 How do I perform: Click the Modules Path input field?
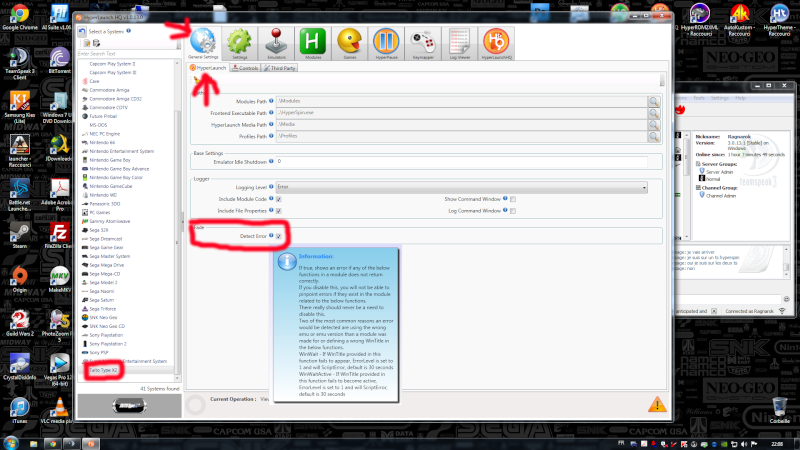[x=461, y=101]
